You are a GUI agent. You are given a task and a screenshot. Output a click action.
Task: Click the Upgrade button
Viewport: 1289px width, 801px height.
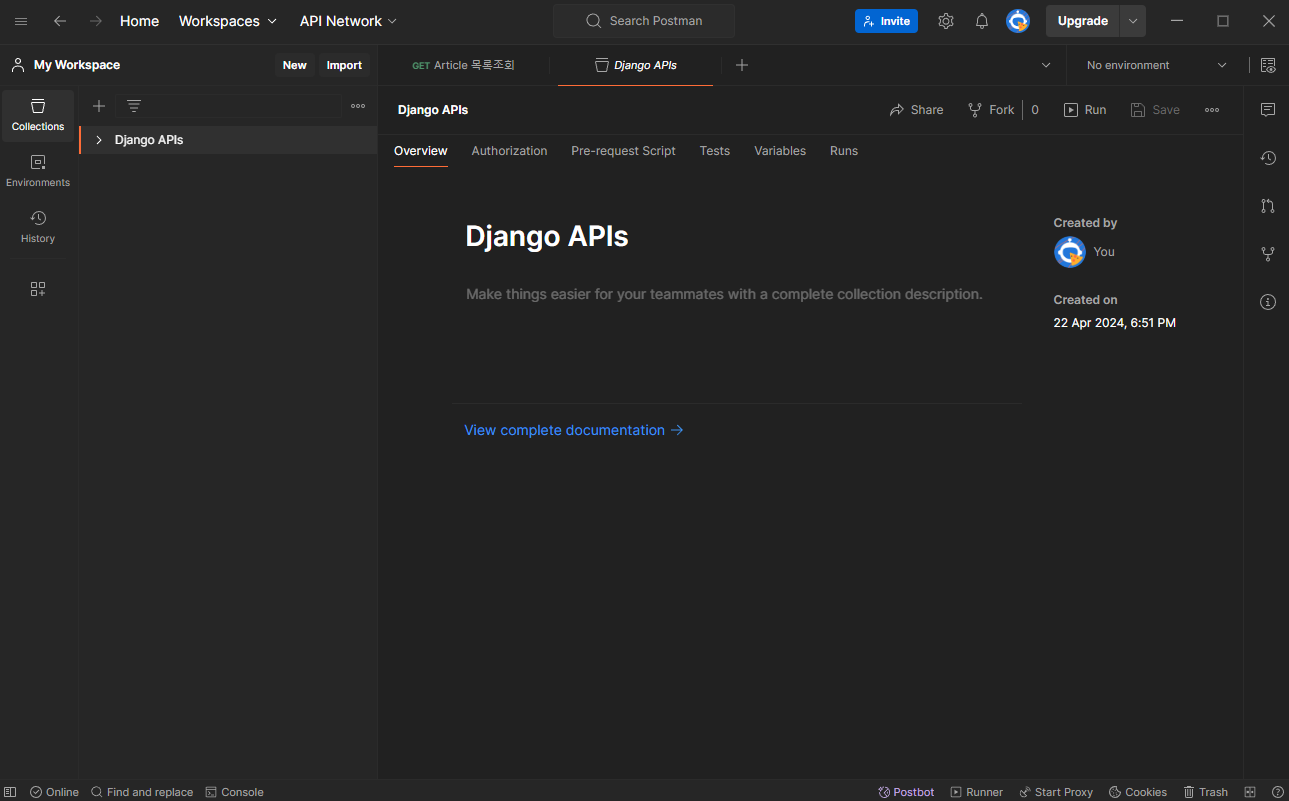(x=1083, y=21)
